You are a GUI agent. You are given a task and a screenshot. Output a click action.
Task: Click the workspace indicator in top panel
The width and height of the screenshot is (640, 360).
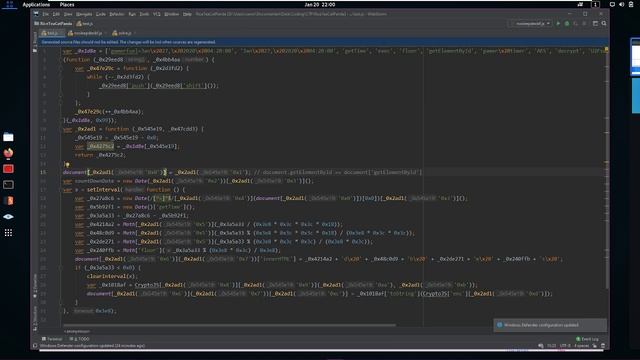coord(595,4)
